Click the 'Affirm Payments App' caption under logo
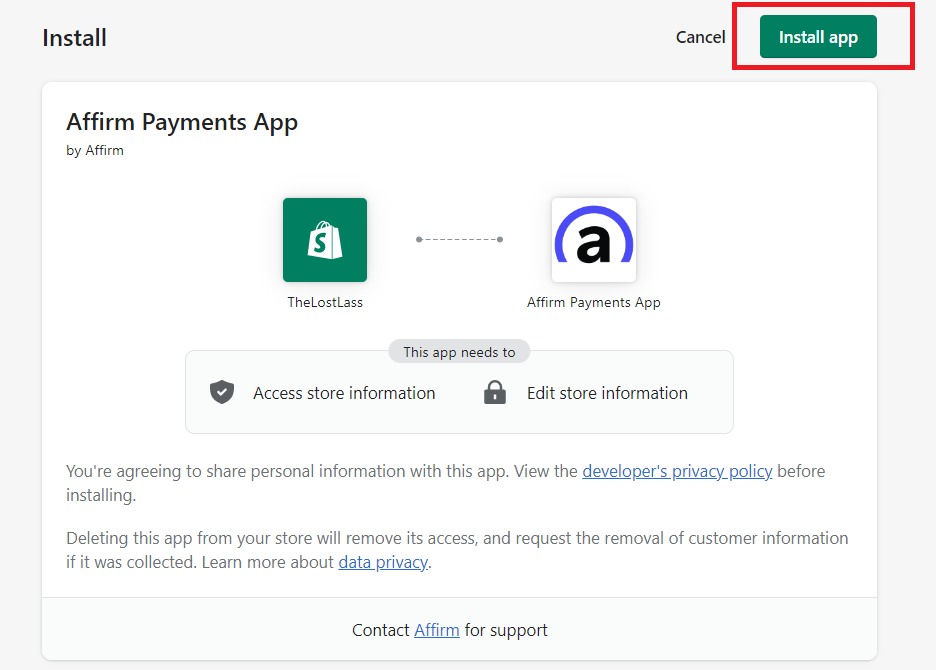Viewport: 936px width, 670px height. tap(593, 302)
